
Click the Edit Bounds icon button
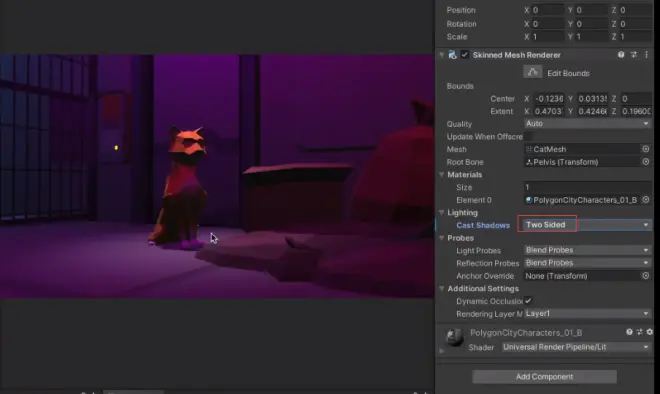(x=532, y=72)
